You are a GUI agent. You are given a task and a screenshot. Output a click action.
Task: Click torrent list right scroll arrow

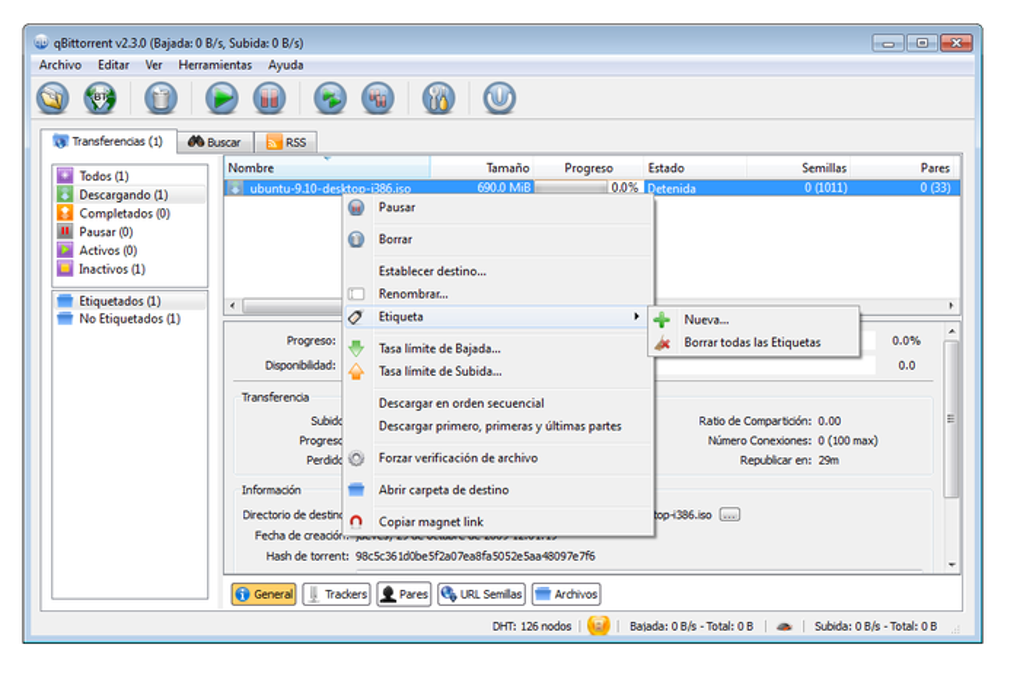tap(951, 306)
